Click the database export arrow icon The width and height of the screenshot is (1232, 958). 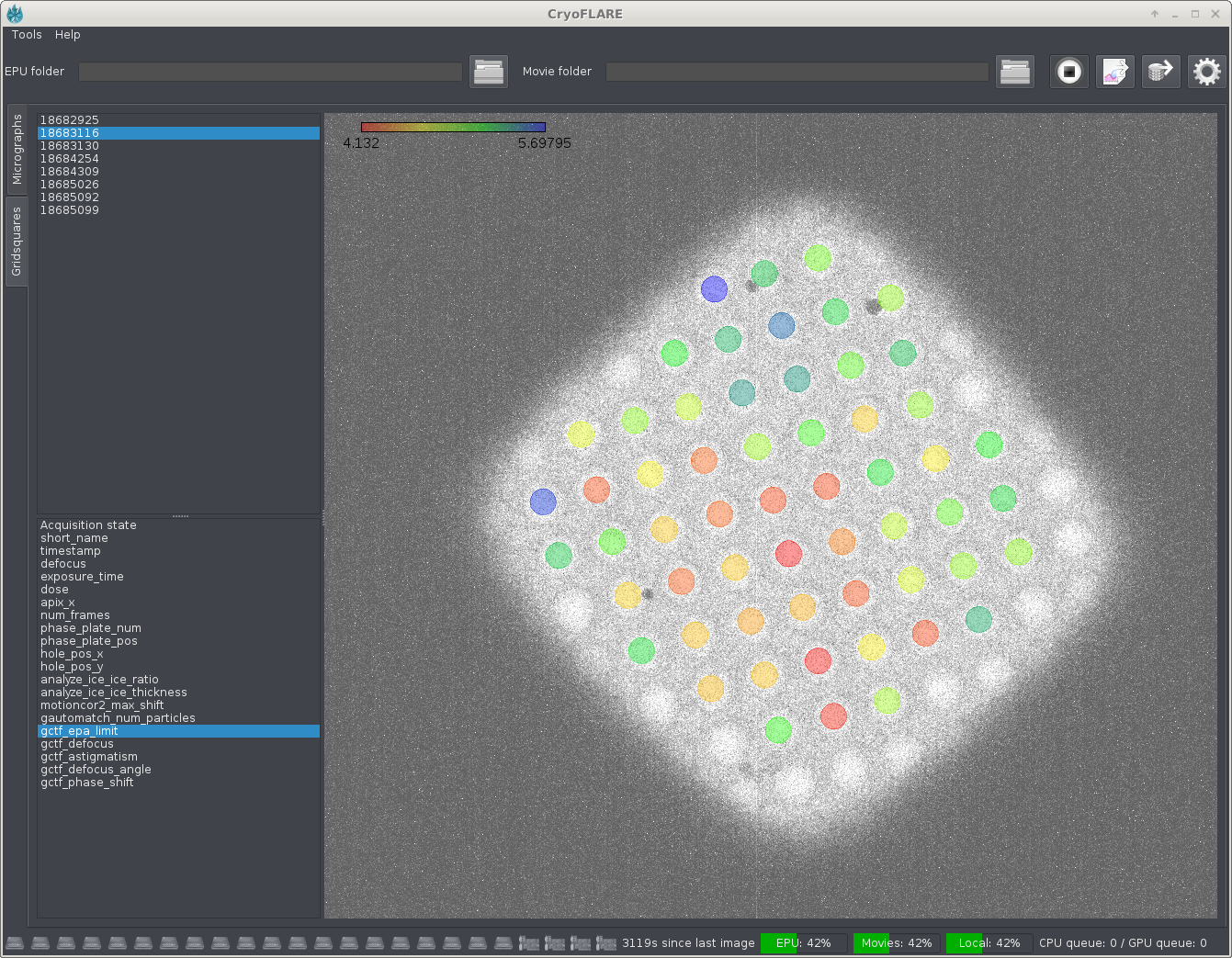pyautogui.click(x=1160, y=72)
